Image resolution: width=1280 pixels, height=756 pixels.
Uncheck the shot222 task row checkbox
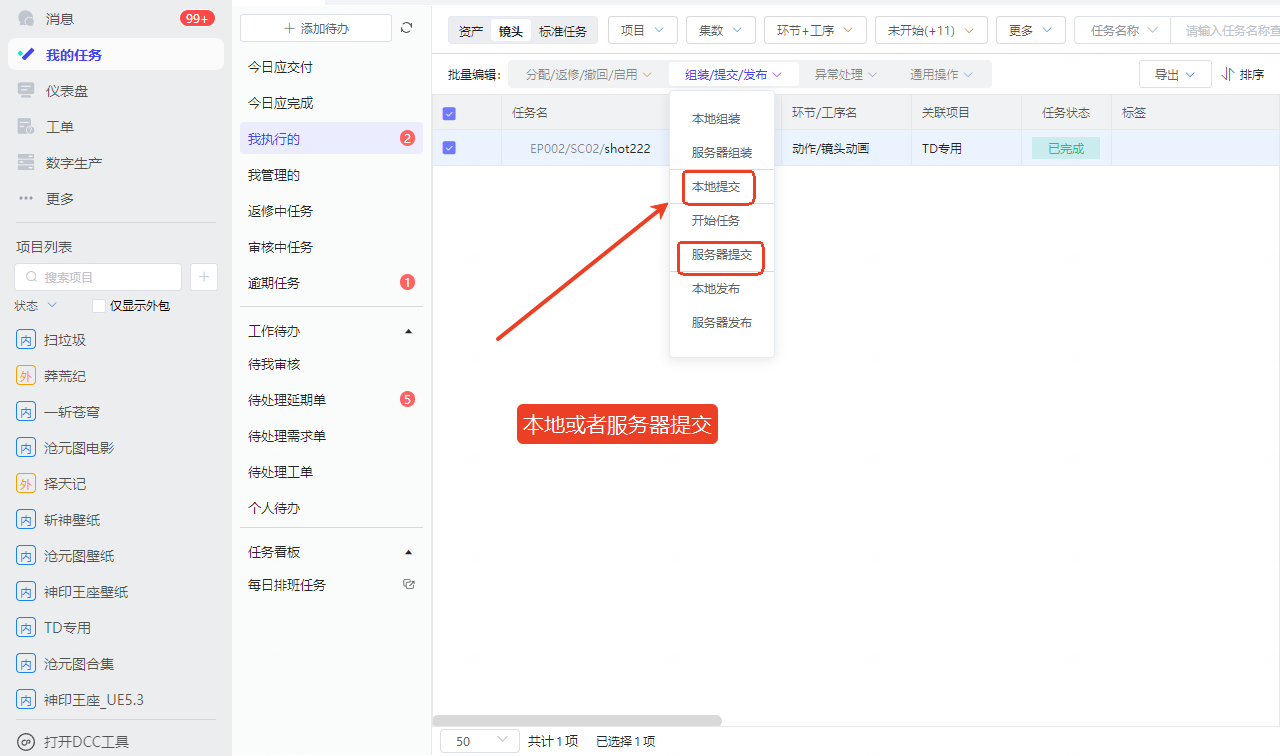(x=449, y=148)
